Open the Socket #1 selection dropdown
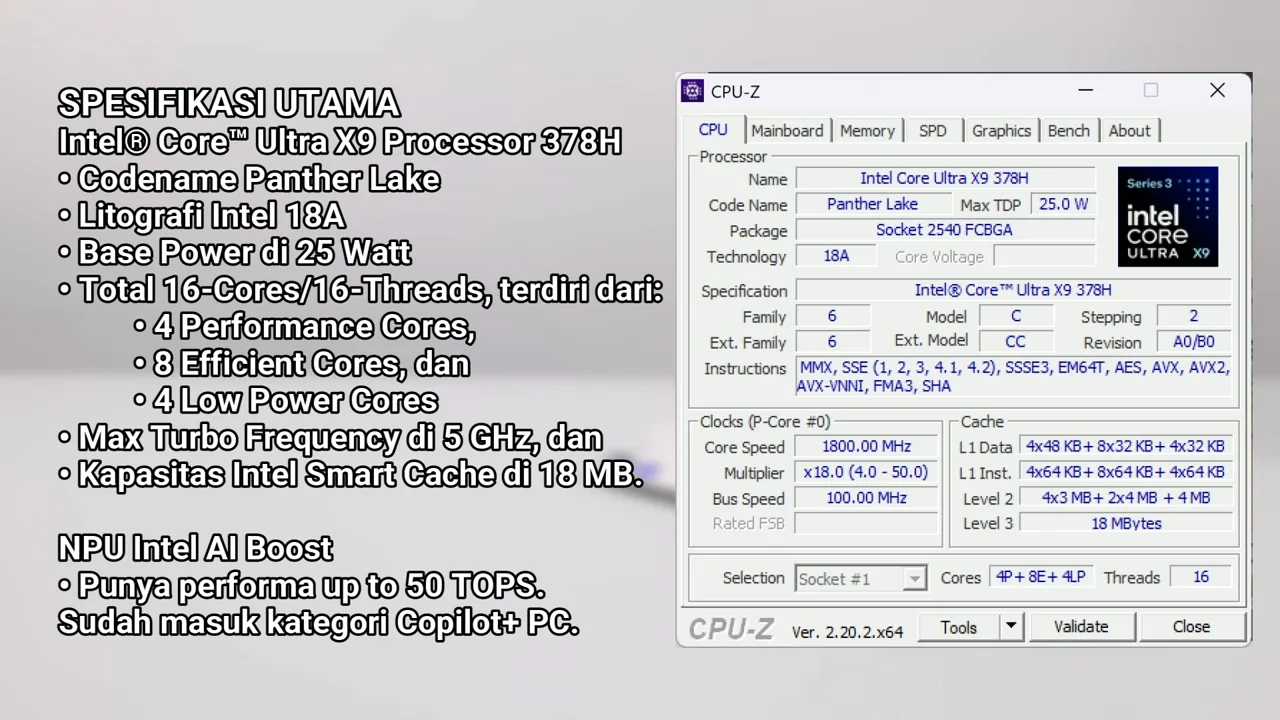 [x=861, y=578]
